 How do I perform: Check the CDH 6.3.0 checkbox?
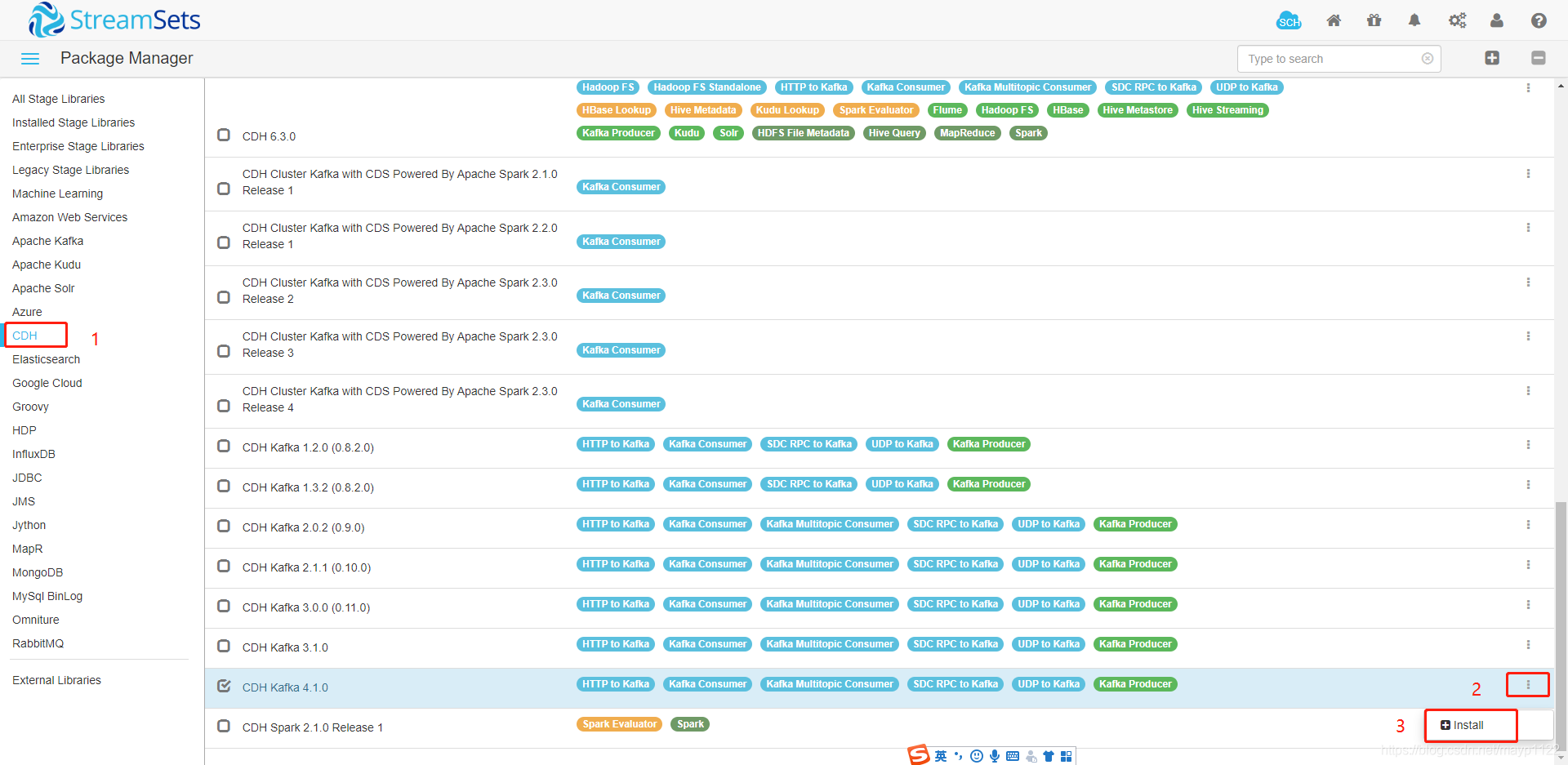point(224,135)
